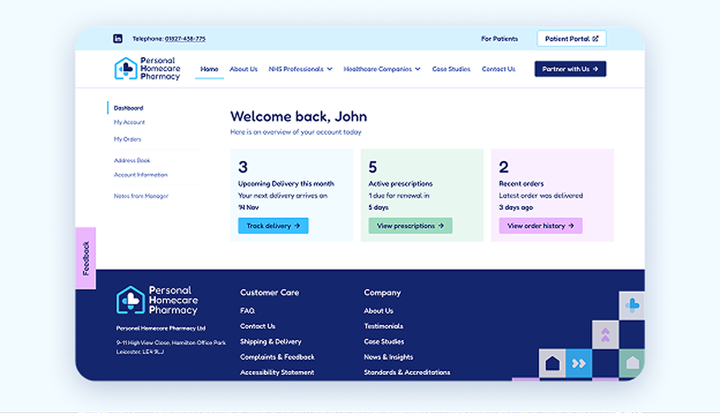Open the footer Contact Us link
Screen dimensions: 720x417
(x=258, y=326)
